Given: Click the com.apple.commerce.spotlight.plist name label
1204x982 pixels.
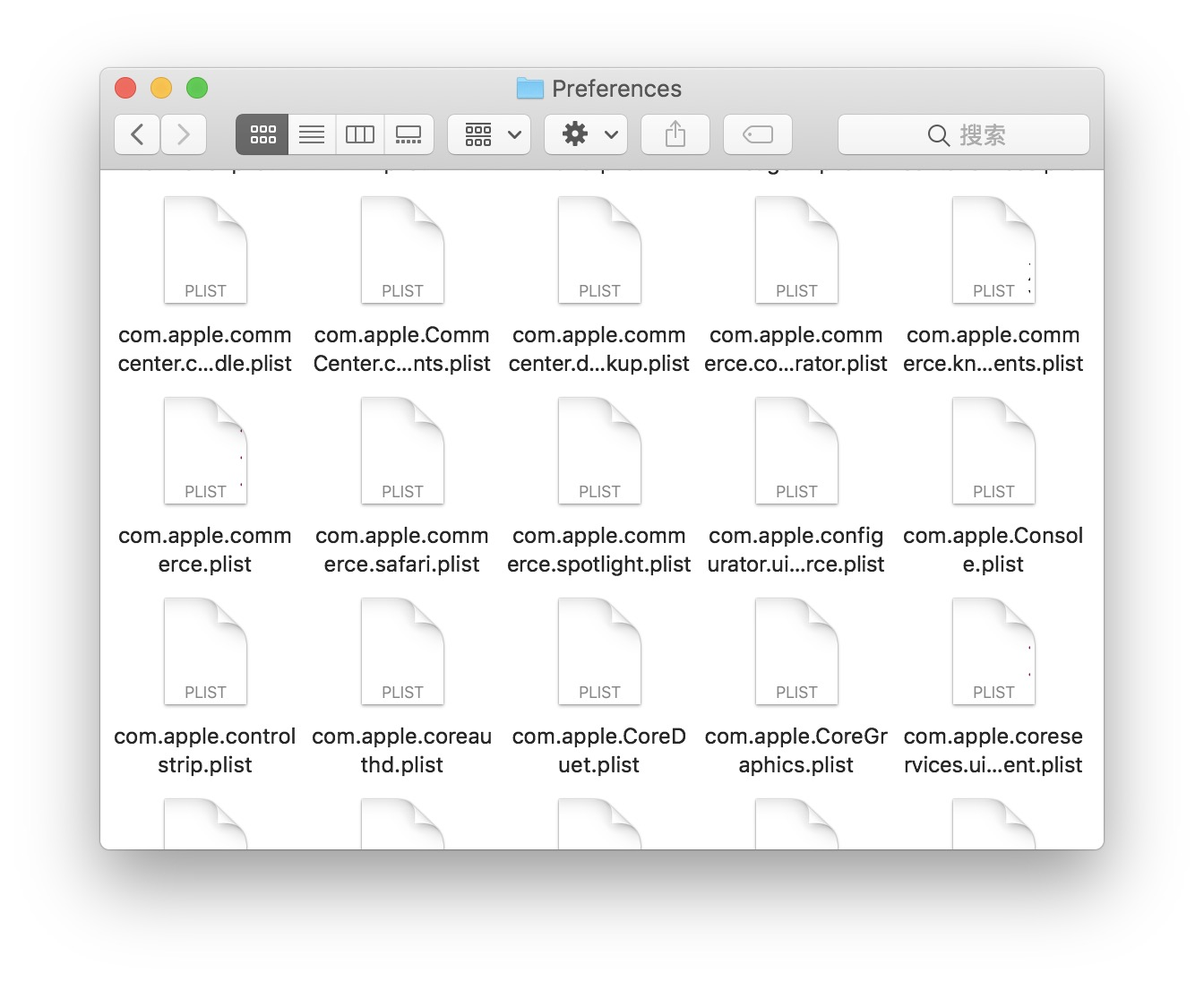Looking at the screenshot, I should 599,550.
